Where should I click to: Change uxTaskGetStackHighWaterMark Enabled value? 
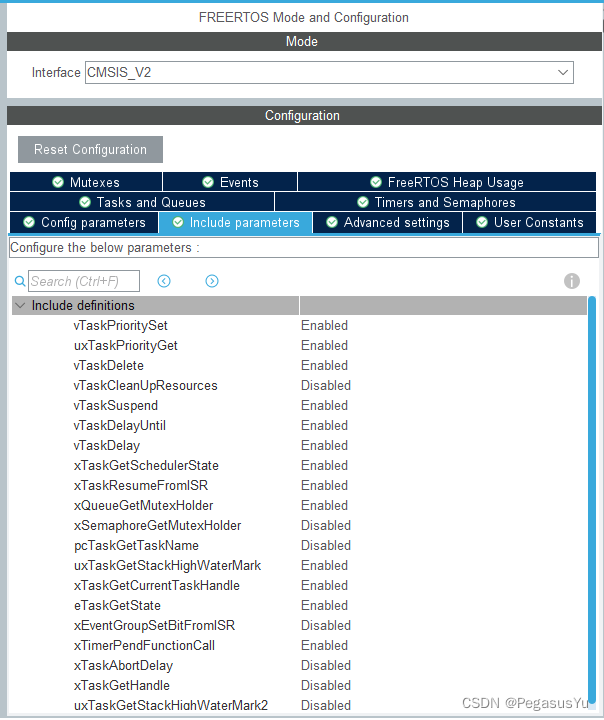pos(324,565)
